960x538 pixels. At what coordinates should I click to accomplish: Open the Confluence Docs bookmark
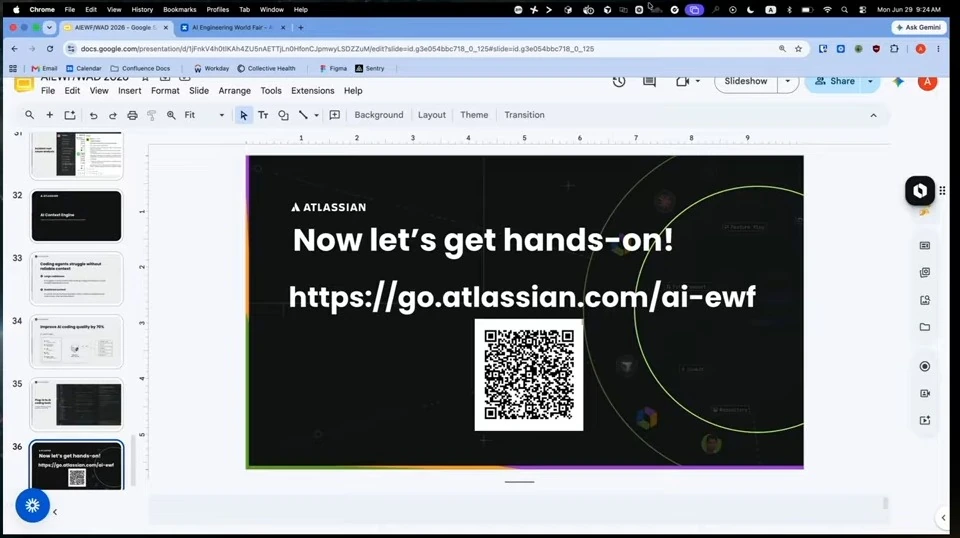(x=140, y=69)
